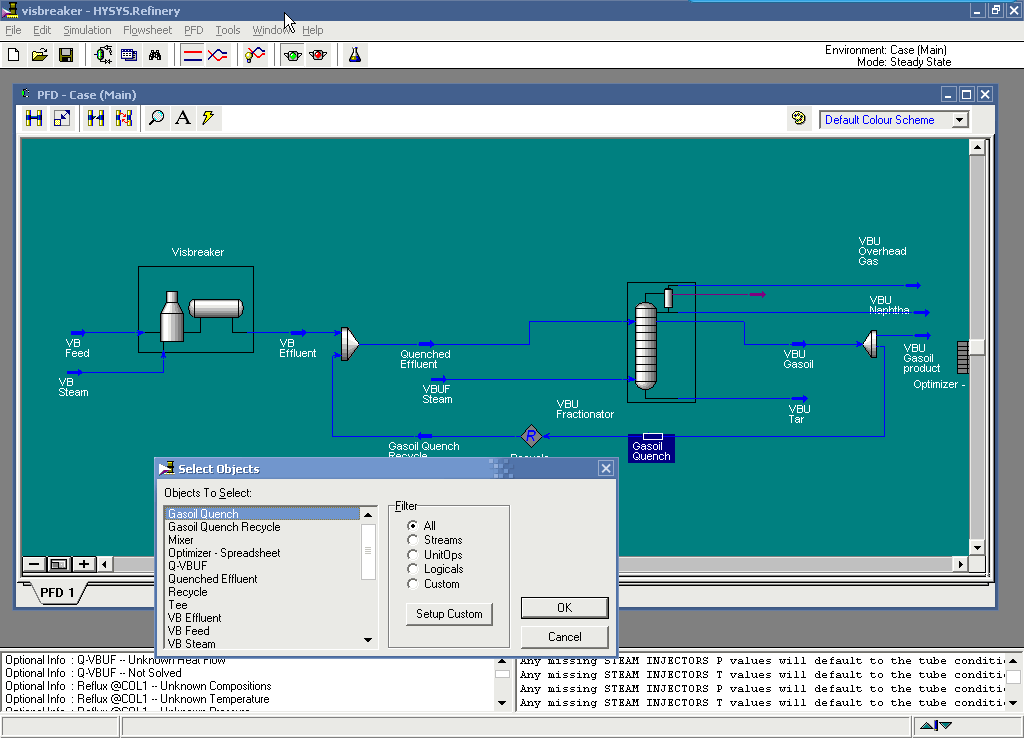Click the PFD zoom out minus button
The height and width of the screenshot is (738, 1024).
click(x=34, y=564)
